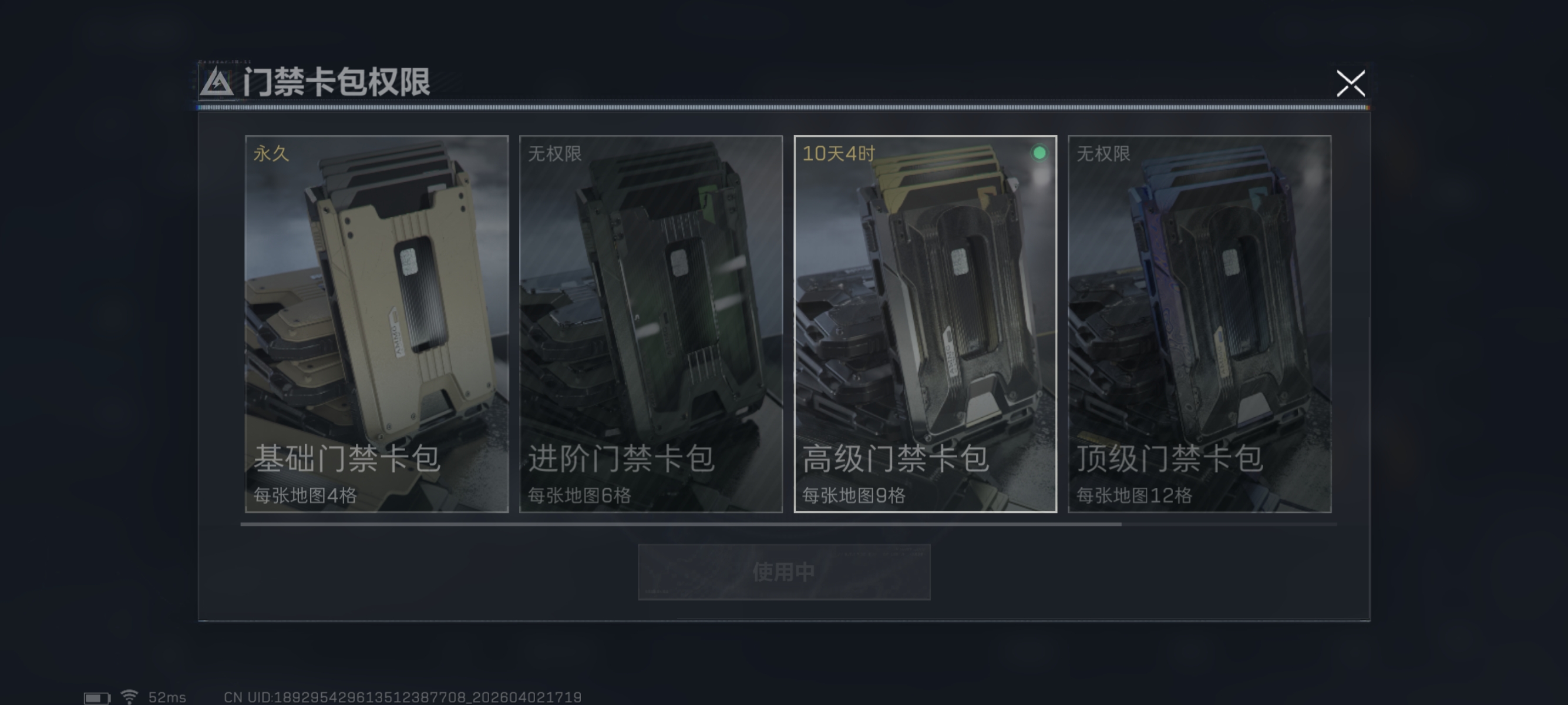Viewport: 1568px width, 705px height.
Task: Click the 52ms latency readout
Action: (167, 697)
